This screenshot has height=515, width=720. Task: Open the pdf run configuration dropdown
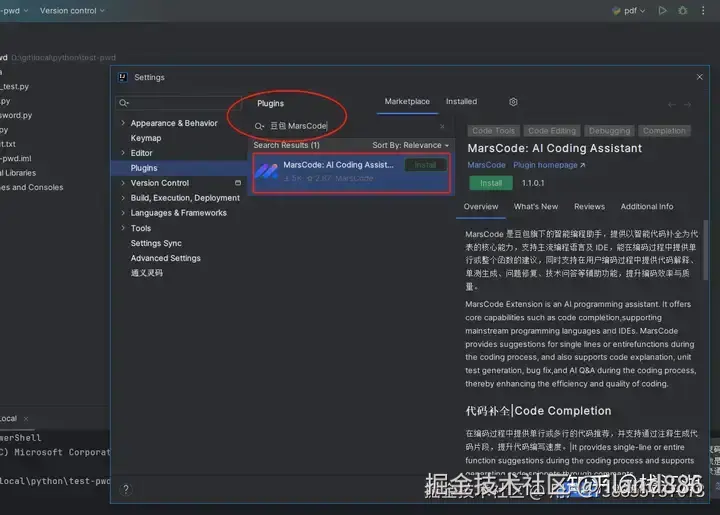[629, 11]
